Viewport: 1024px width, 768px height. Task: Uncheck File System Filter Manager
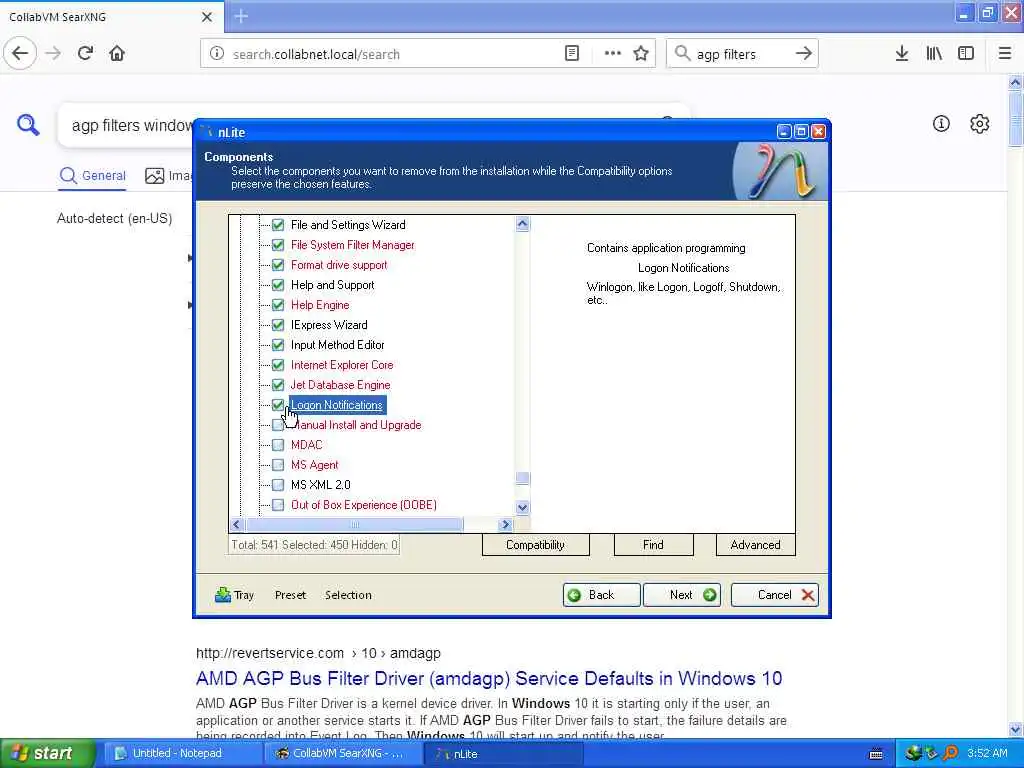(x=278, y=245)
